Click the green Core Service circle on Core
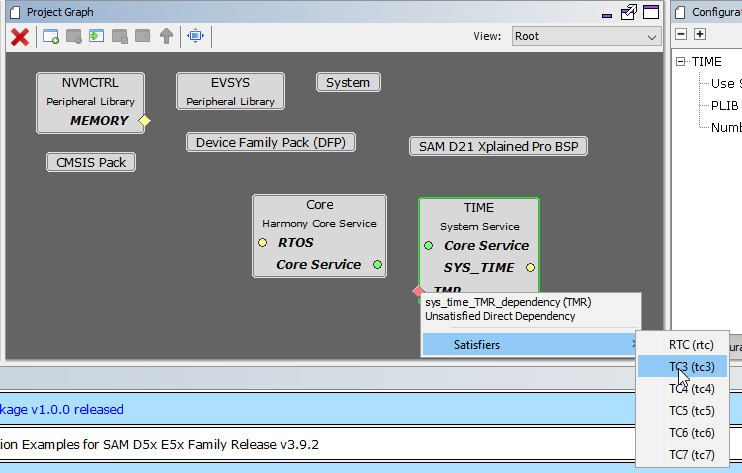Image resolution: width=742 pixels, height=473 pixels. tap(377, 265)
